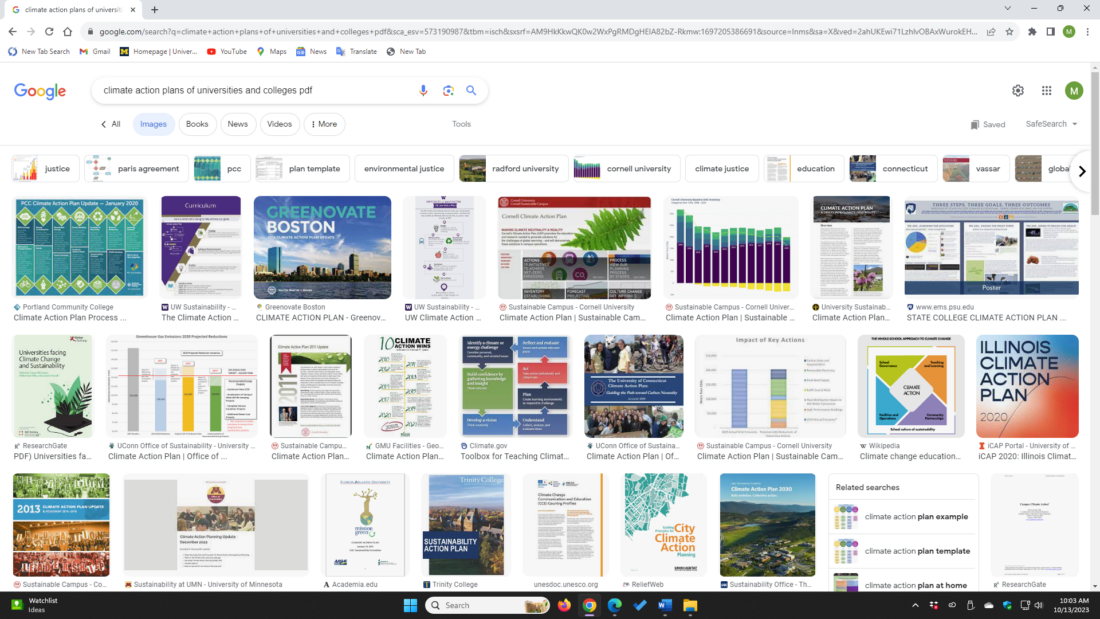This screenshot has height=619, width=1100.
Task: Click the share page icon in address bar
Action: pyautogui.click(x=991, y=32)
